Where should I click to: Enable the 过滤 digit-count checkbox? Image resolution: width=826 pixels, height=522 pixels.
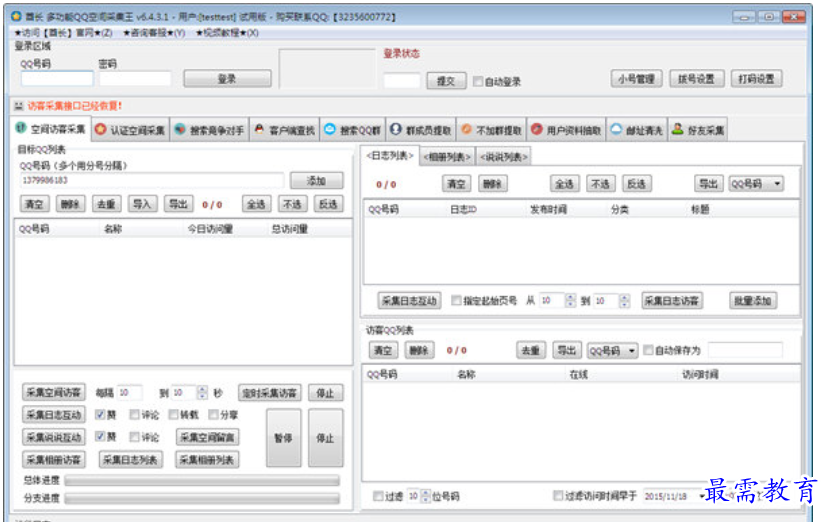pos(378,496)
